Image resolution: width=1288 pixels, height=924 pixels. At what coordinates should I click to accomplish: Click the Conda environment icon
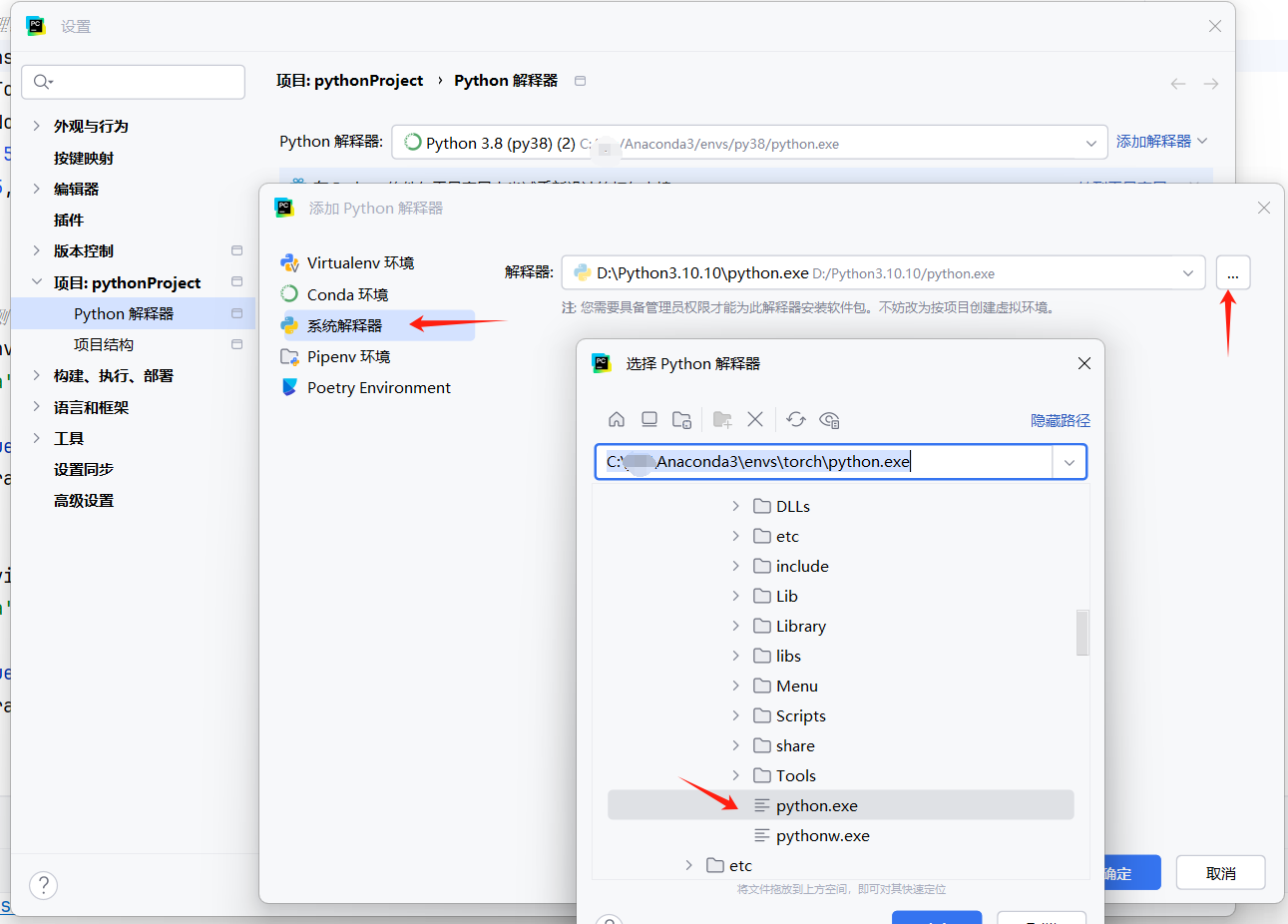tap(289, 293)
